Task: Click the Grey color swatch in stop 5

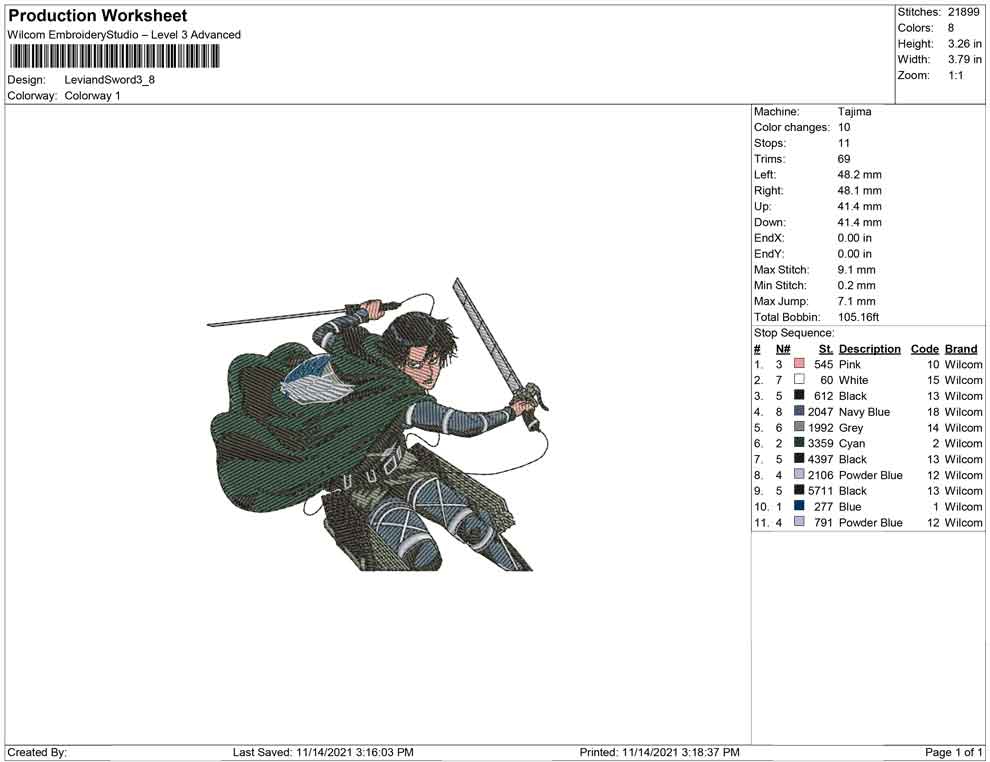Action: click(x=799, y=427)
